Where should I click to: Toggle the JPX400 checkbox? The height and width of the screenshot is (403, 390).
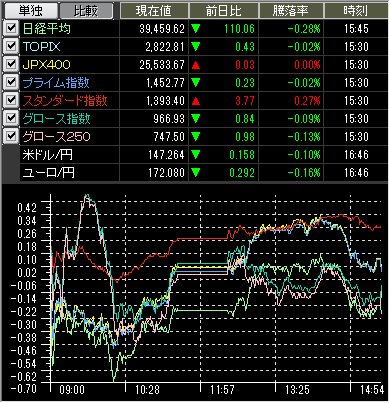pyautogui.click(x=11, y=64)
